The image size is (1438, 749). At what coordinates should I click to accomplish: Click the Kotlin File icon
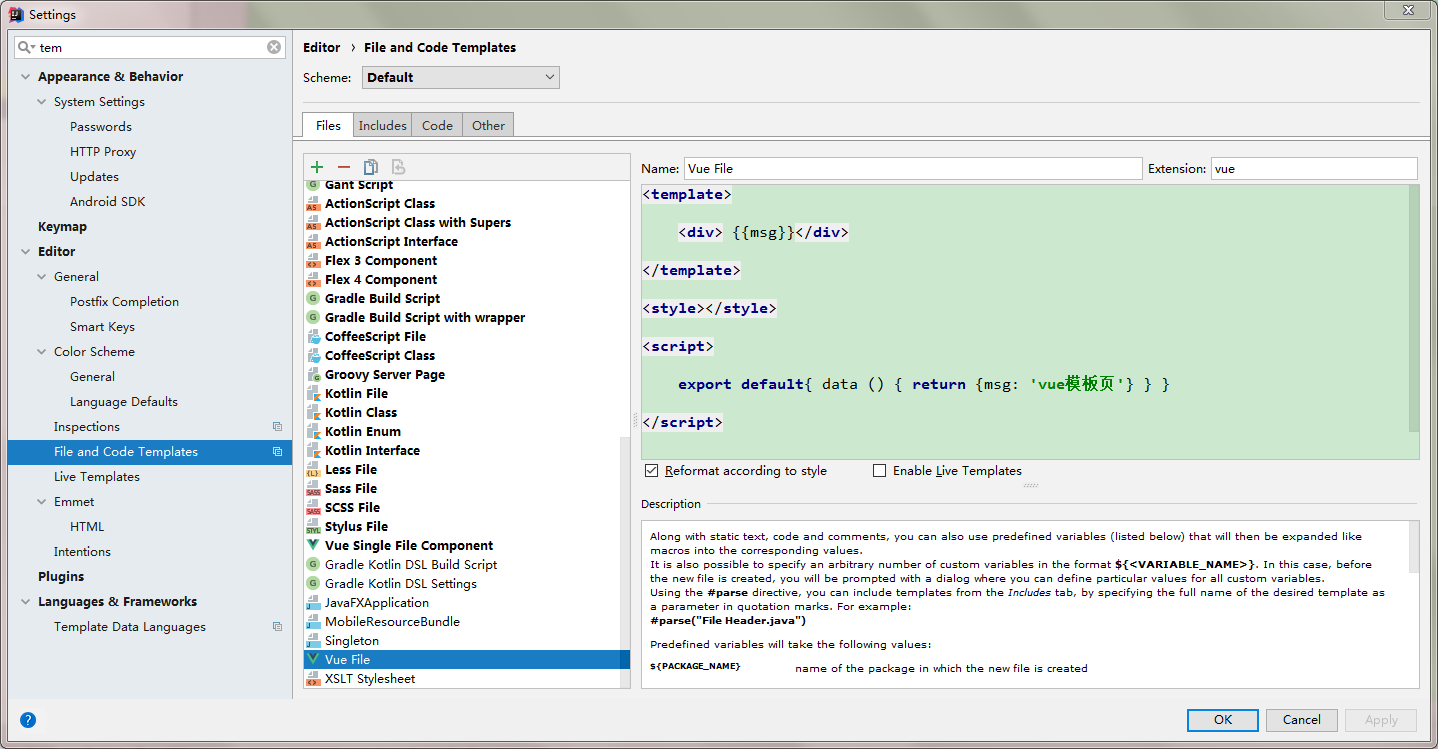(313, 394)
